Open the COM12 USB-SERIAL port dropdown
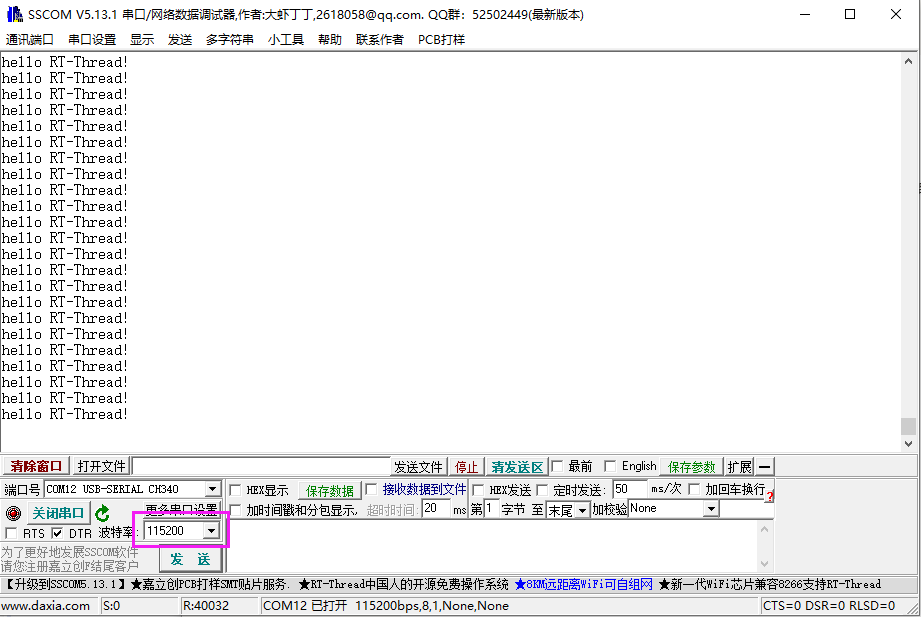Viewport: 921px width, 617px height. (212, 489)
